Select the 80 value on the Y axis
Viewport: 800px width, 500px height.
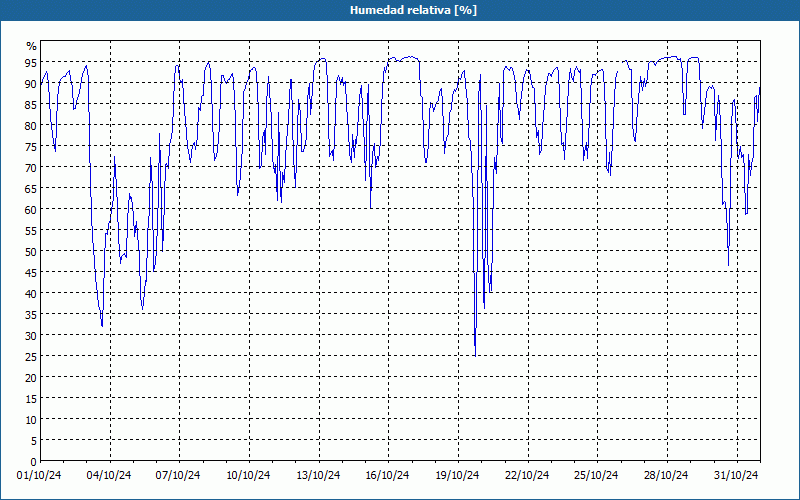31,126
